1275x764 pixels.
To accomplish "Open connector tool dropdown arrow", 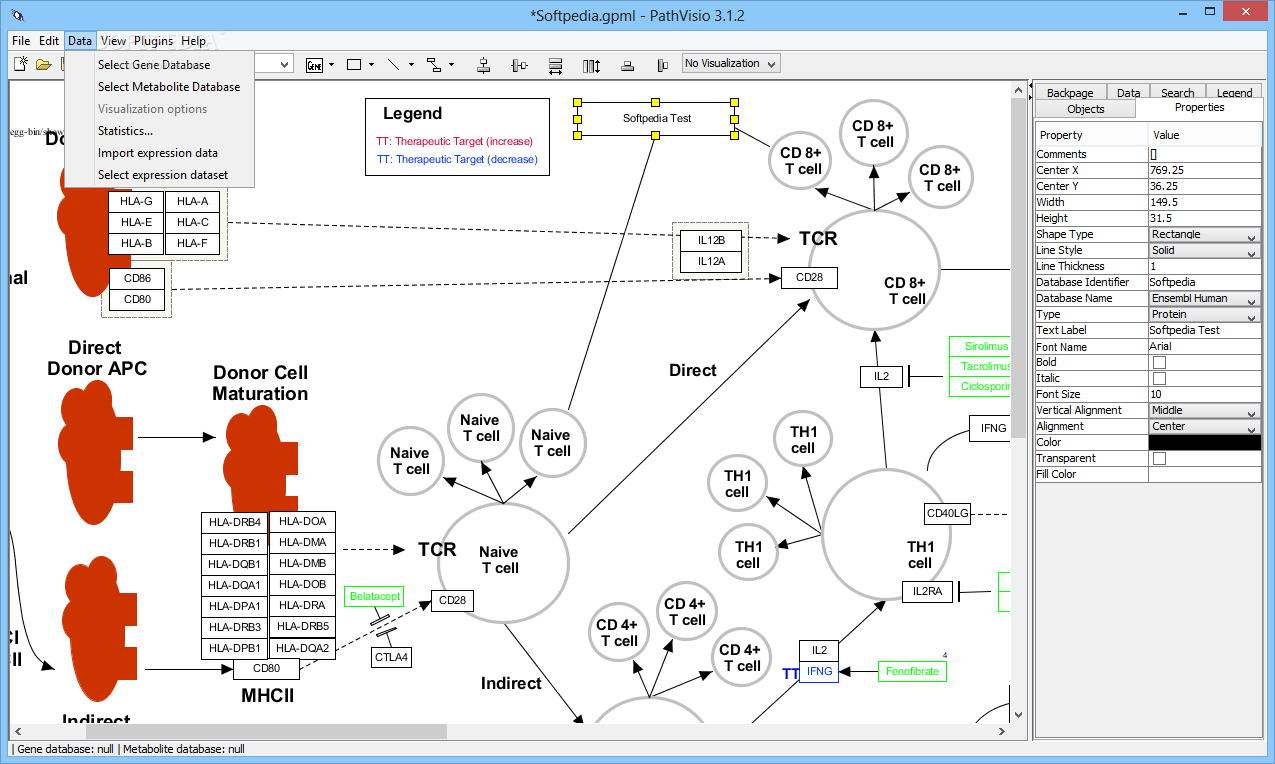I will pyautogui.click(x=451, y=65).
